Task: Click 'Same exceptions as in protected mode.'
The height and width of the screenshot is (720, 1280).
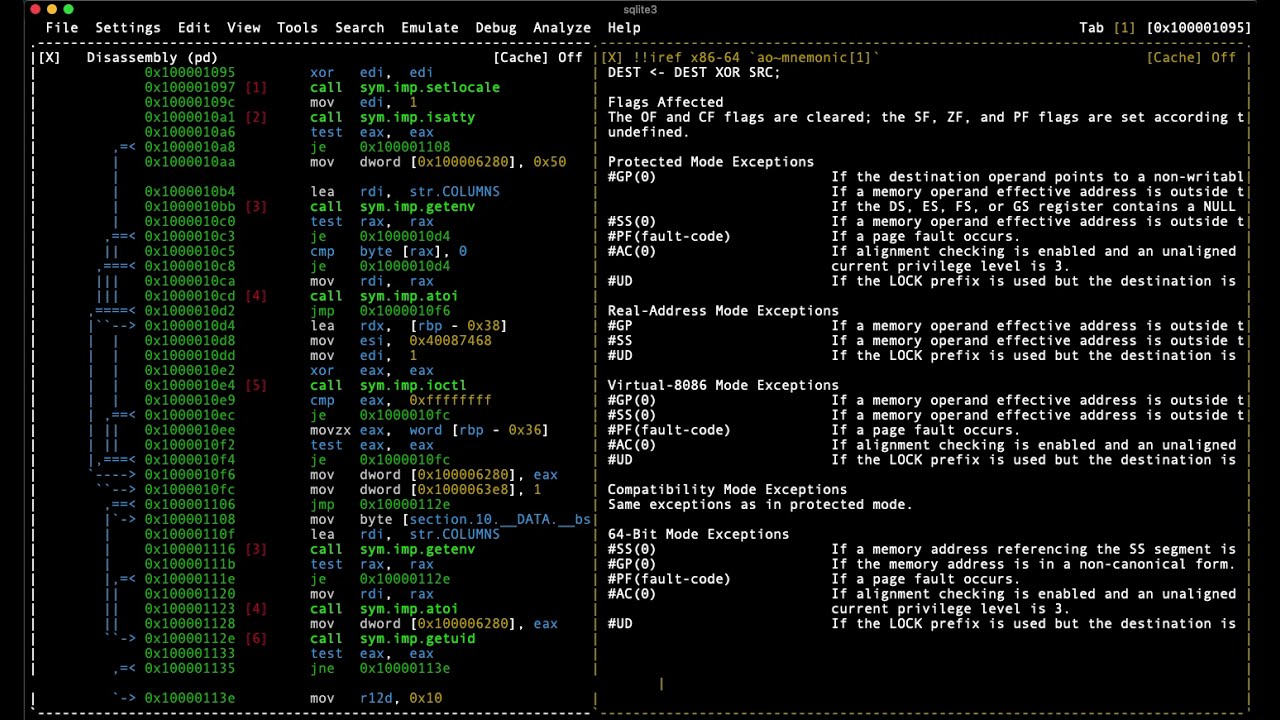Action: click(760, 505)
